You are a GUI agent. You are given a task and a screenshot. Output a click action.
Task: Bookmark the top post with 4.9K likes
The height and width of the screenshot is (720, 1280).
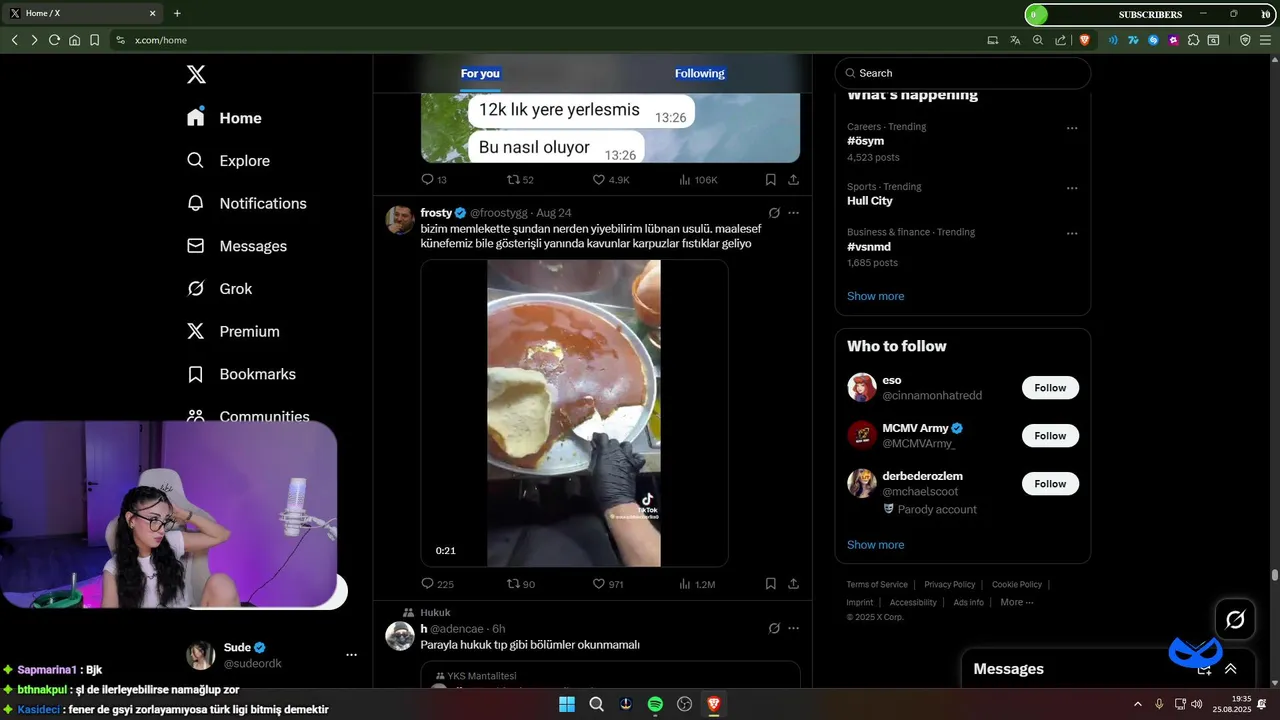[770, 180]
